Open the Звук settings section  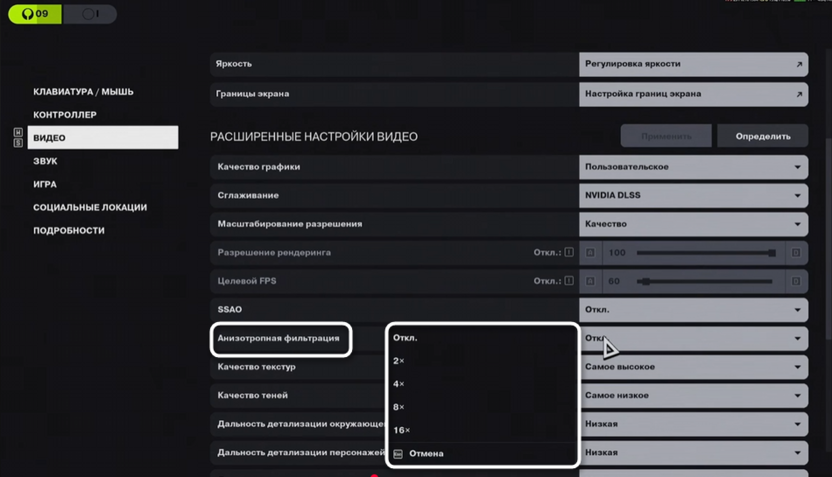coord(45,161)
